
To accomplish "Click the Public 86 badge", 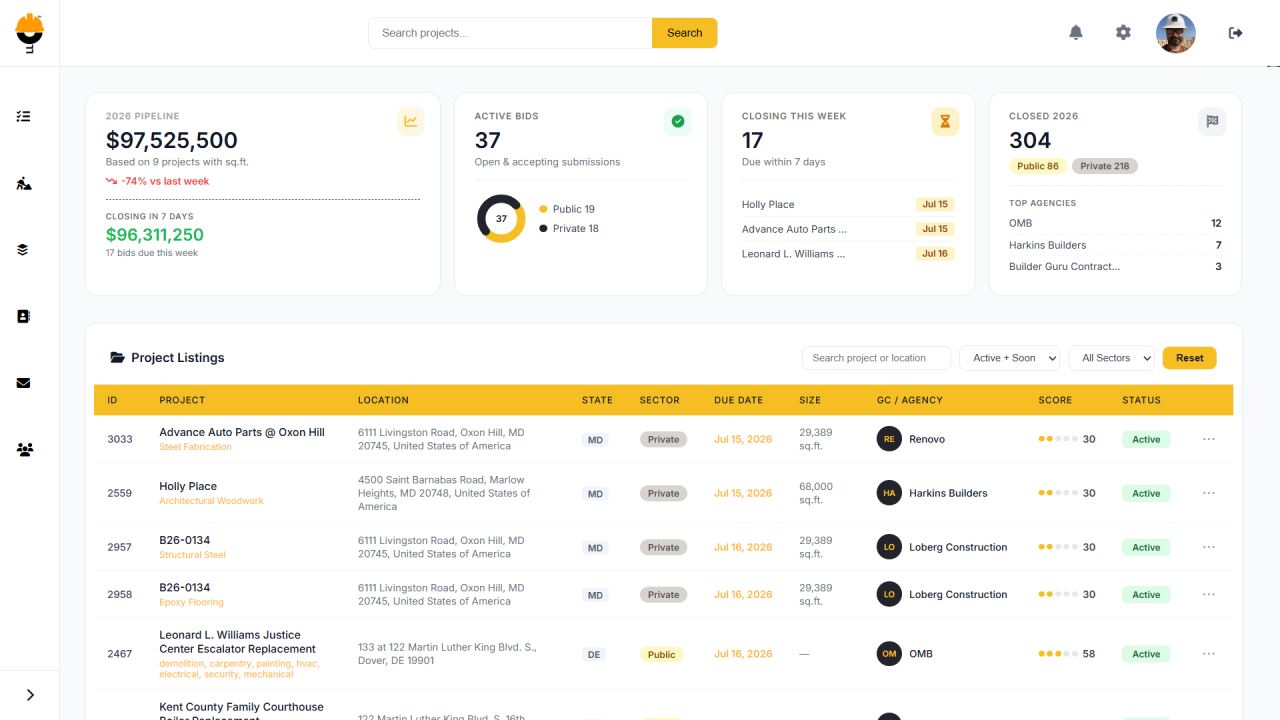I will tap(1038, 166).
